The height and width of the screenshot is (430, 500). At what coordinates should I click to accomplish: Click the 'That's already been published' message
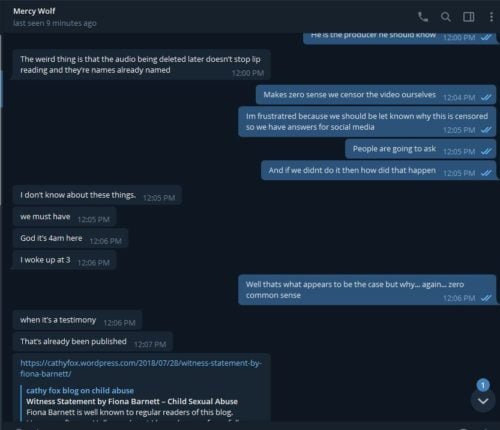[x=93, y=342]
